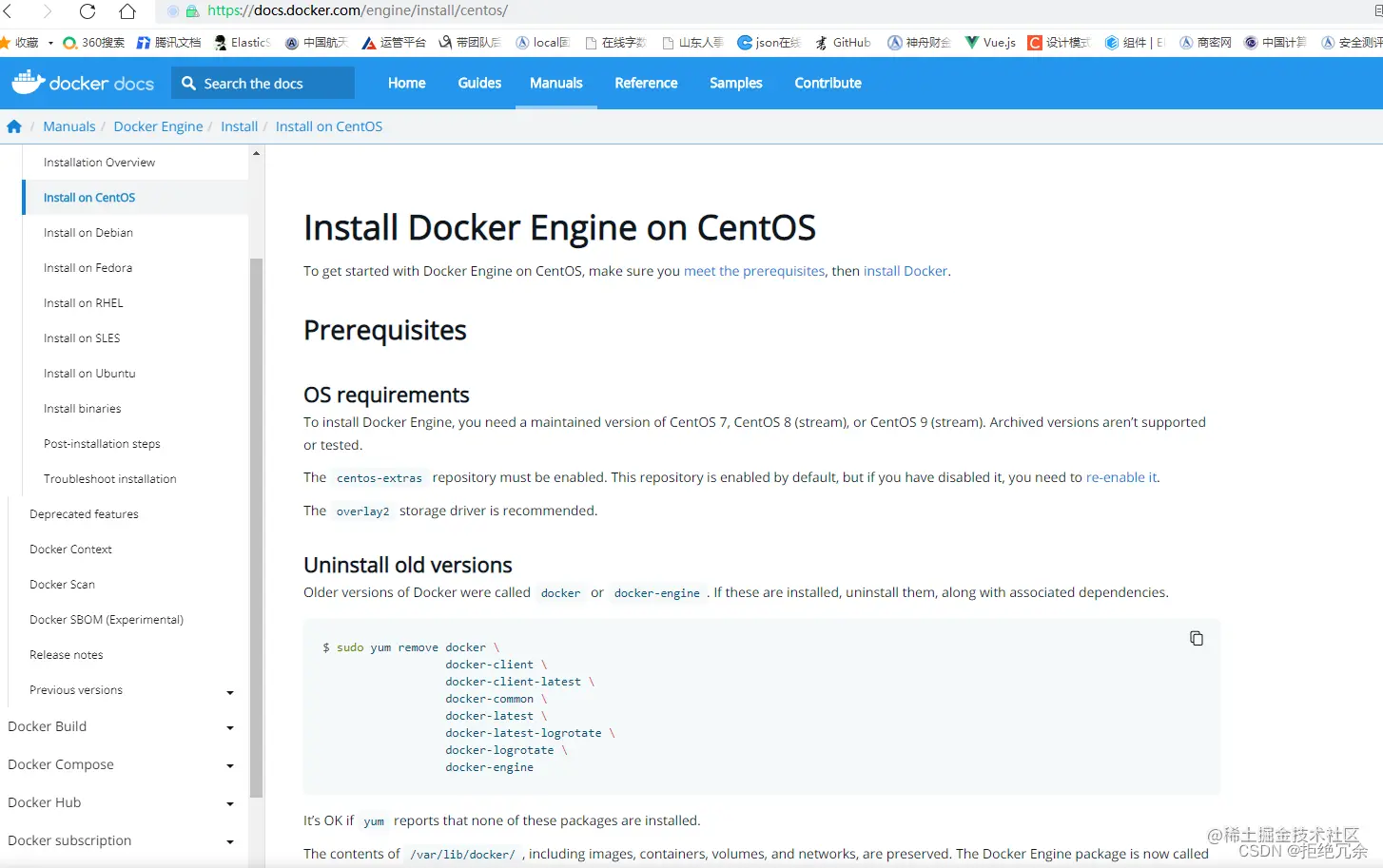Go forward with the browser forward arrow

click(x=48, y=11)
